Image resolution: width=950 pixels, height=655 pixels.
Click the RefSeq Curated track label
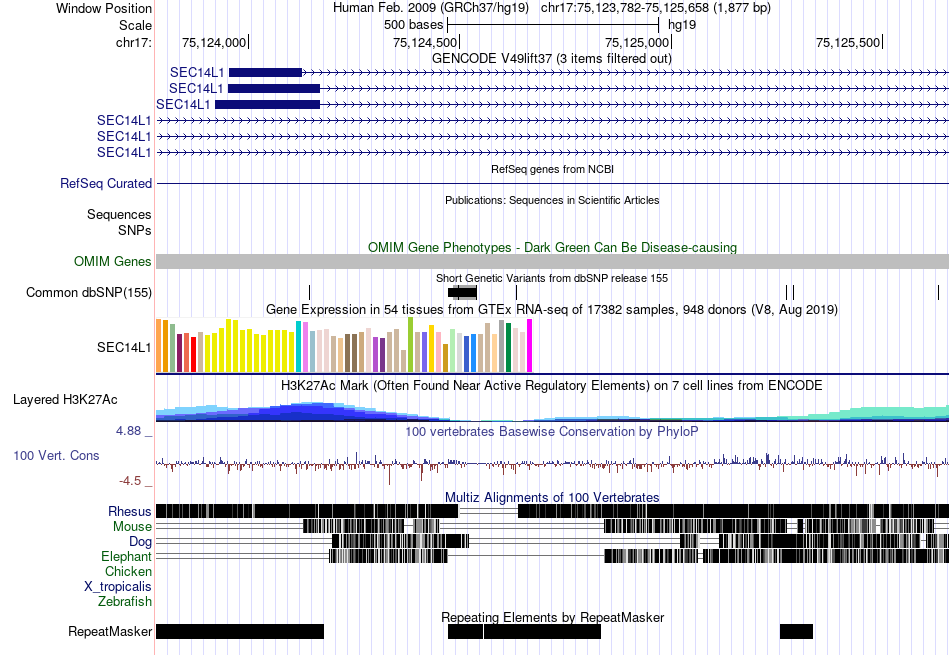click(x=105, y=183)
